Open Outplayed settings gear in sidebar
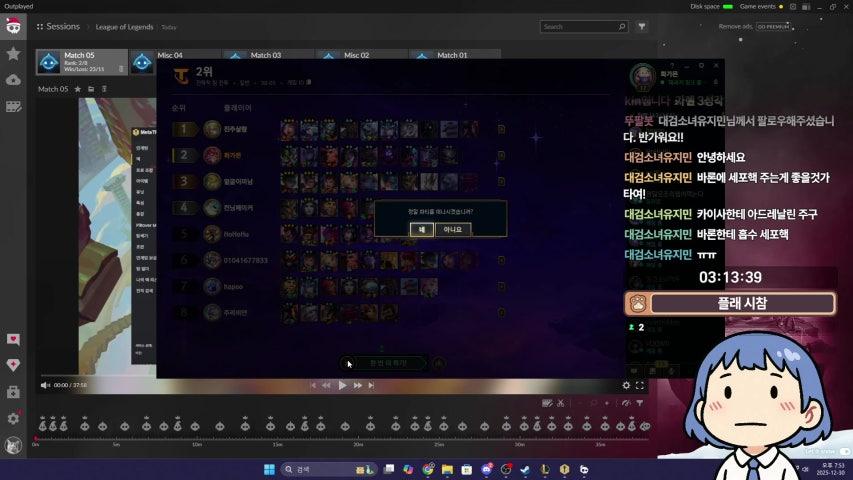The height and width of the screenshot is (480, 853). [13, 418]
